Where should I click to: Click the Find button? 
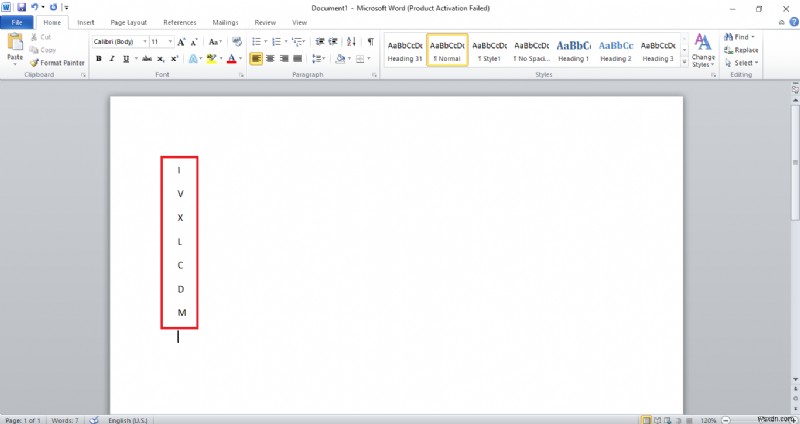pyautogui.click(x=738, y=37)
